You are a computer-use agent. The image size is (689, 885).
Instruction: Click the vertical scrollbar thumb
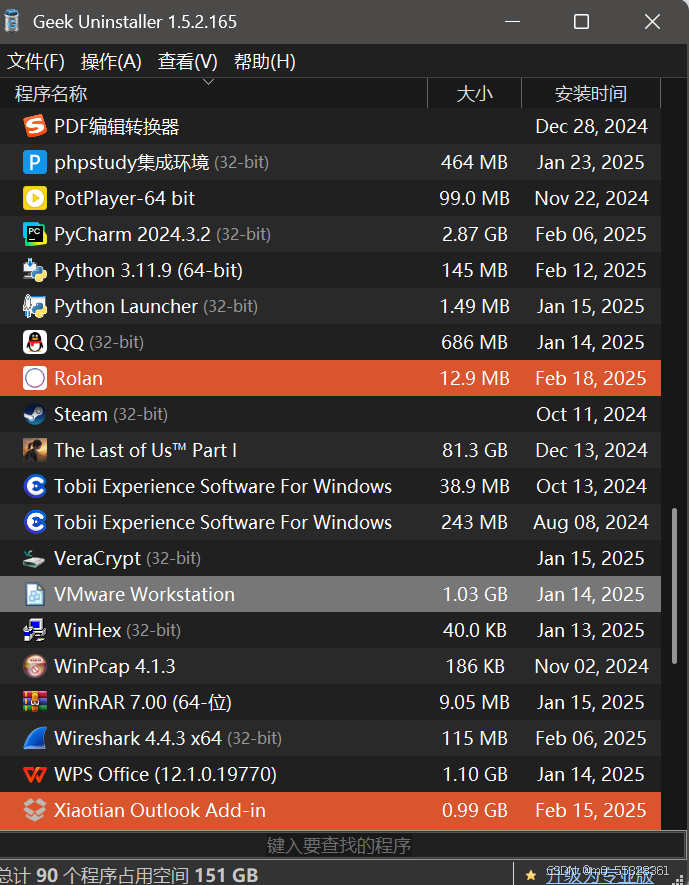pos(674,586)
